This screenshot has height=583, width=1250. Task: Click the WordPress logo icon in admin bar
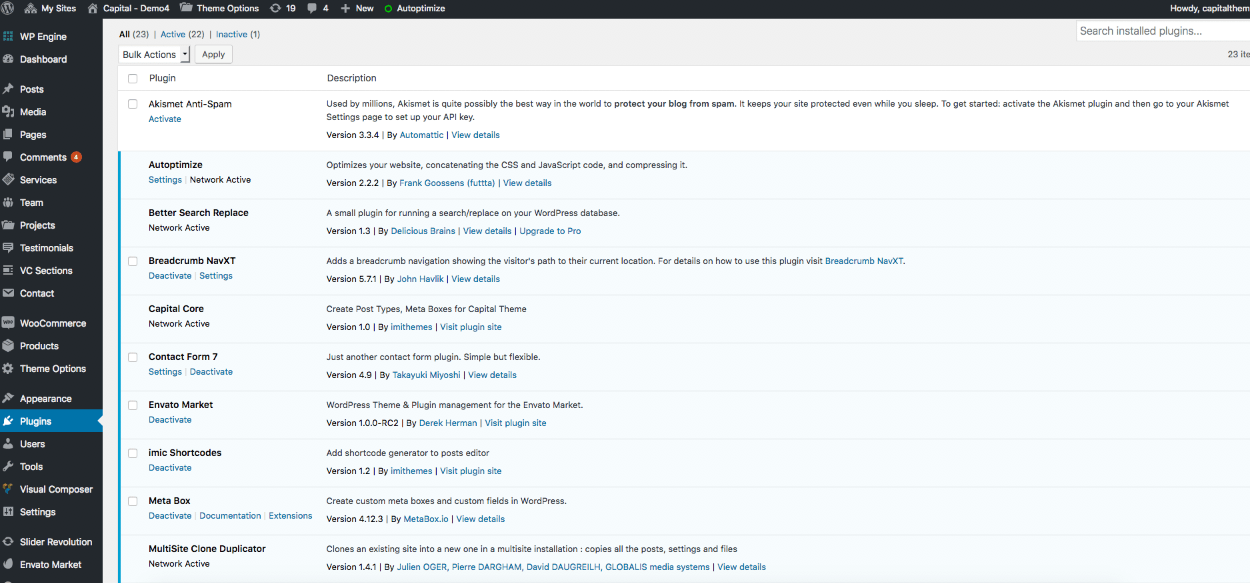point(9,8)
